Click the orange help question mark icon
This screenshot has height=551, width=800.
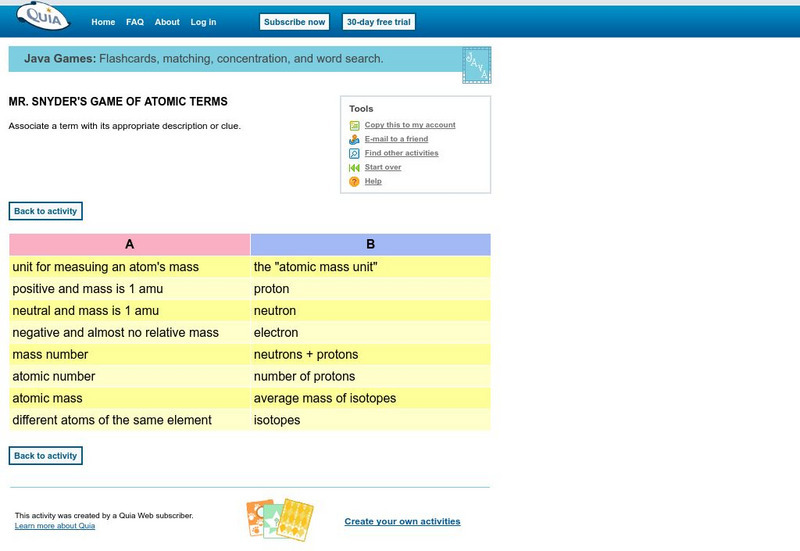coord(354,182)
